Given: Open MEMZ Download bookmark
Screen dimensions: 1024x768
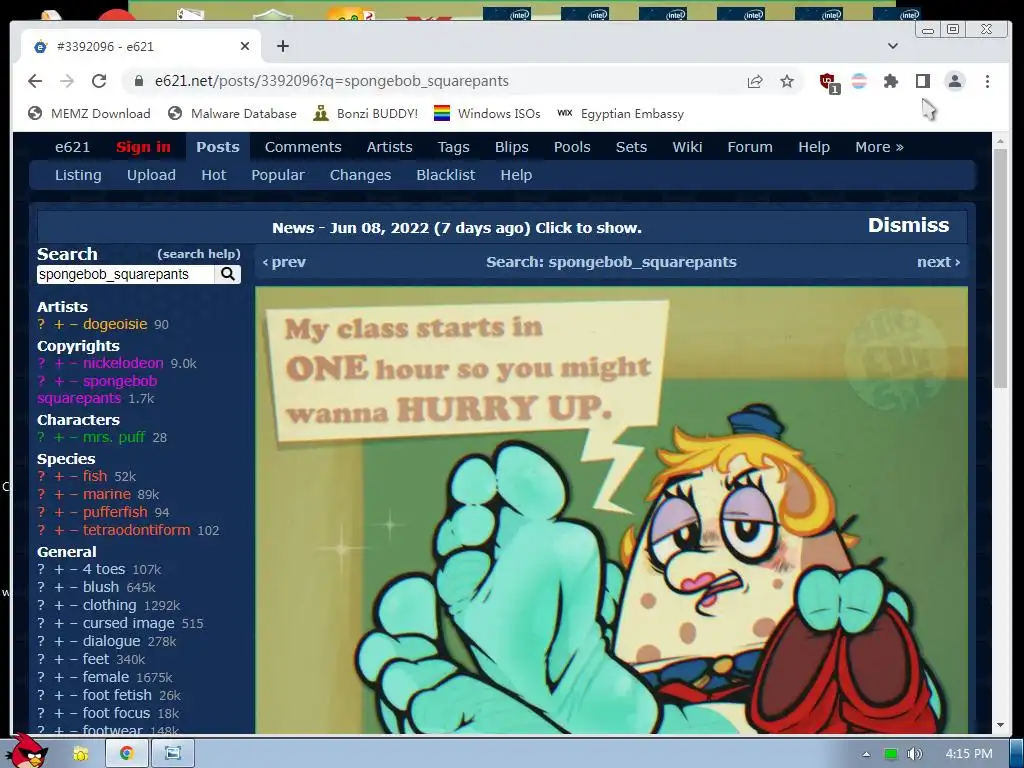Looking at the screenshot, I should (89, 114).
